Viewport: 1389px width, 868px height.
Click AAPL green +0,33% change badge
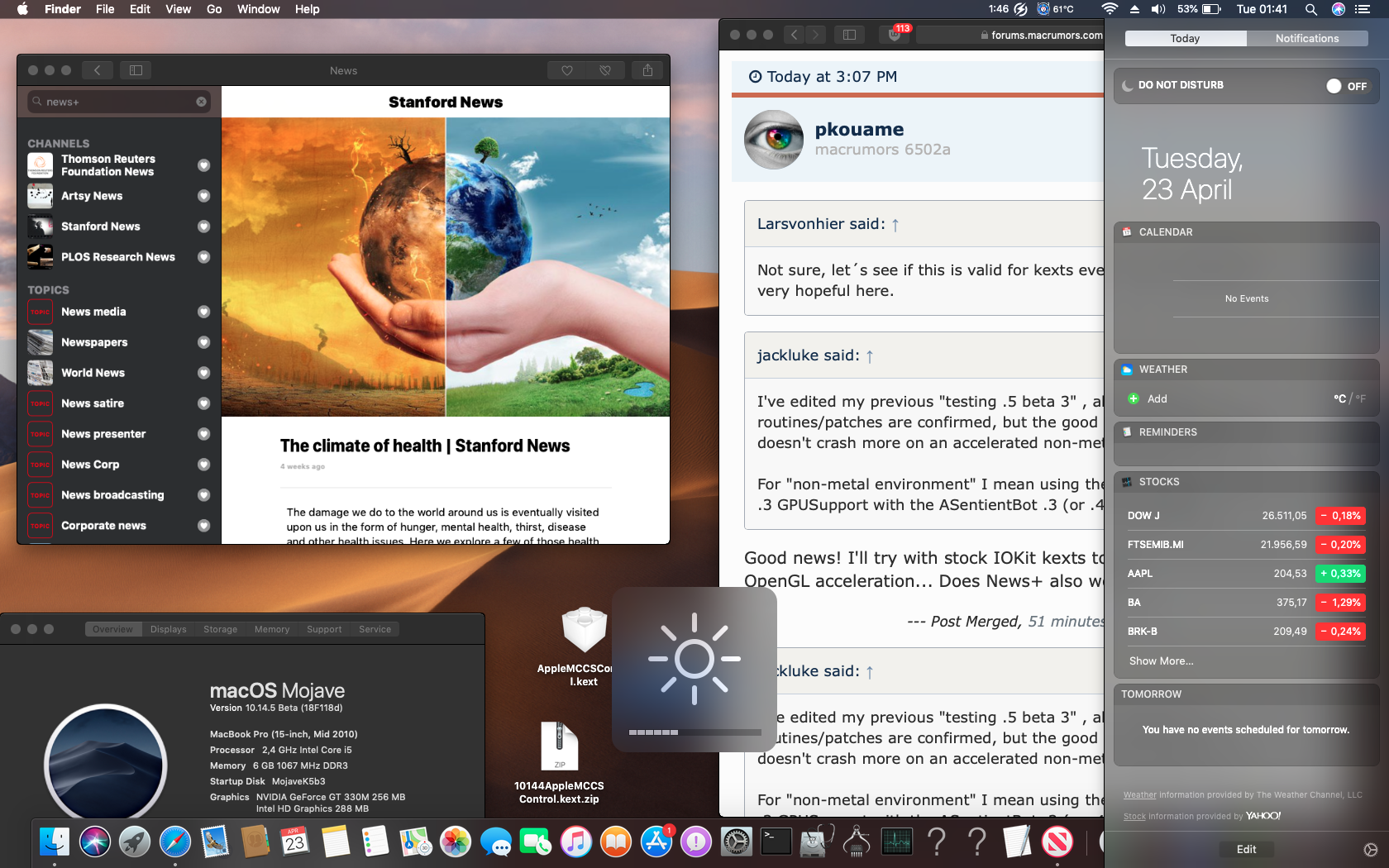pos(1340,573)
